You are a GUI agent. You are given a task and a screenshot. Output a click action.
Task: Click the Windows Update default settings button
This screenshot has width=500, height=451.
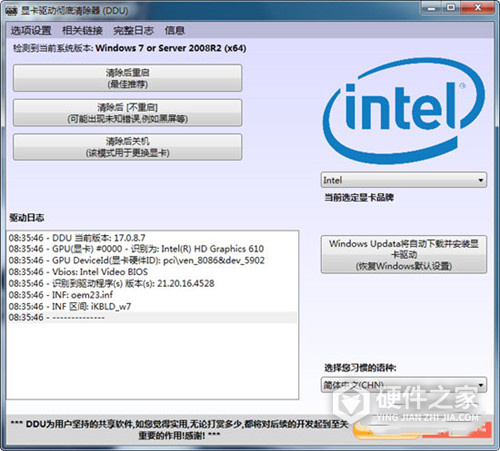coord(404,255)
